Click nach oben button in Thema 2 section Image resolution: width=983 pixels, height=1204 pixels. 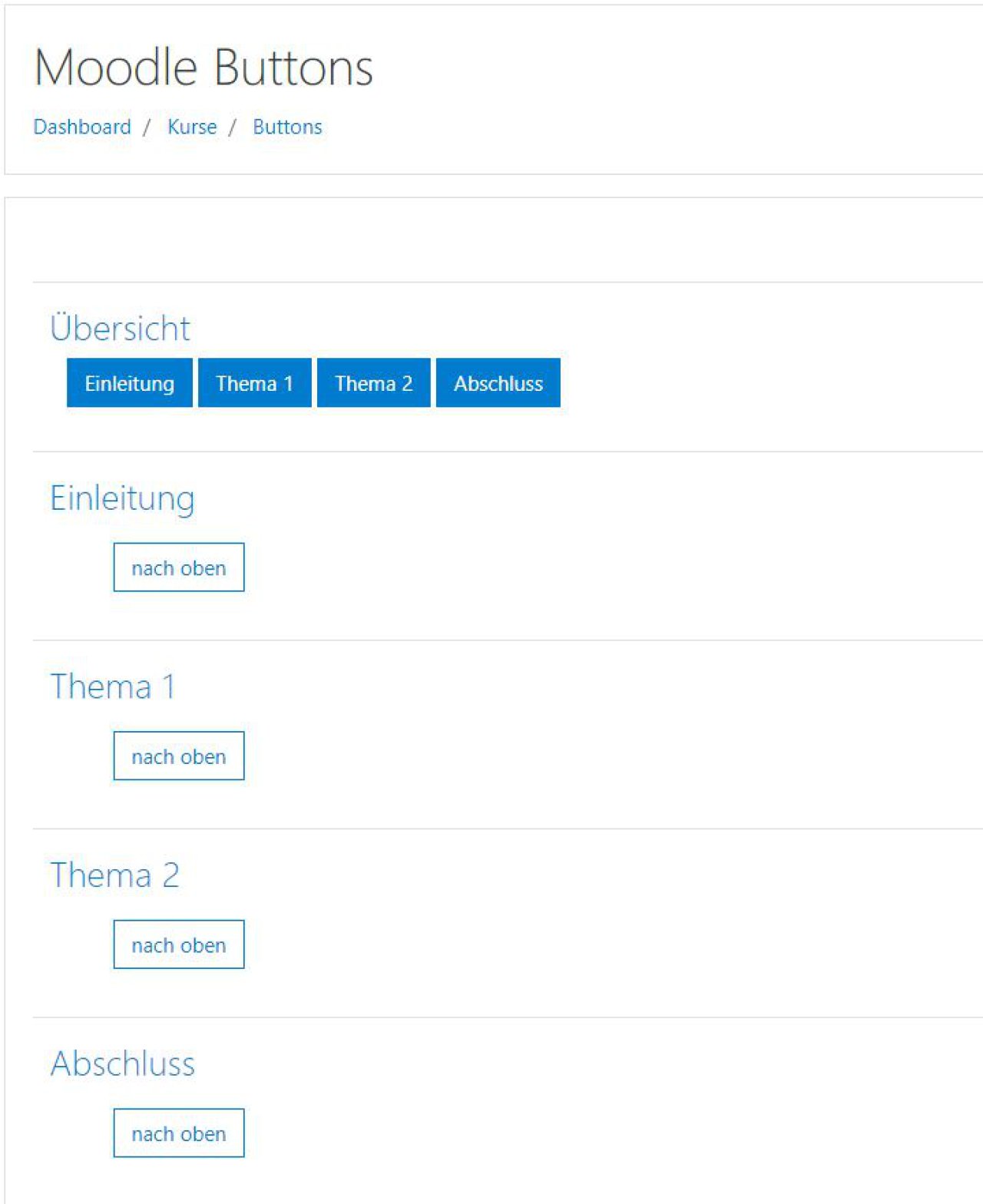(179, 944)
